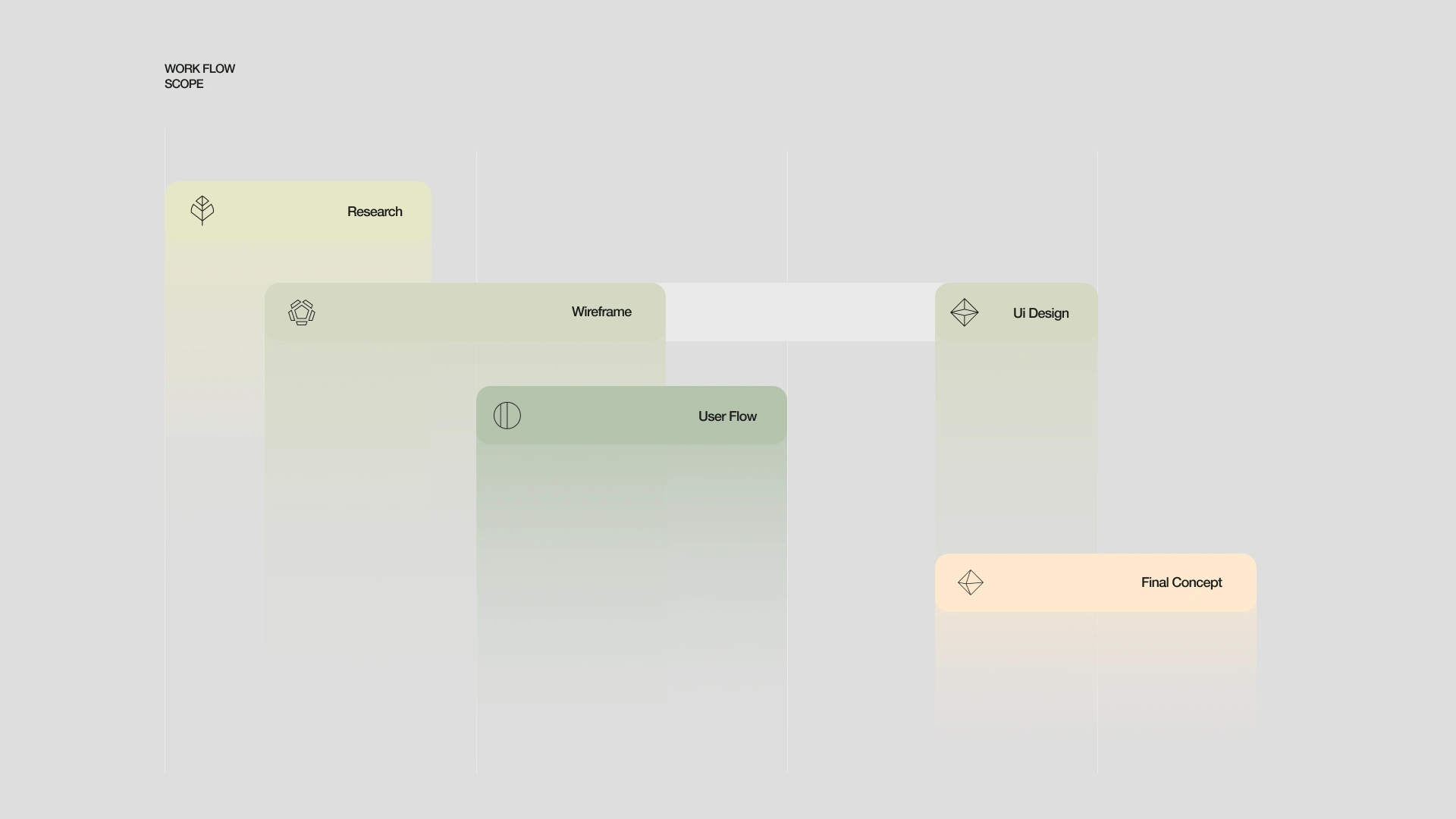
Task: Click the pentagon icon beside Wireframe
Action: coord(302,312)
